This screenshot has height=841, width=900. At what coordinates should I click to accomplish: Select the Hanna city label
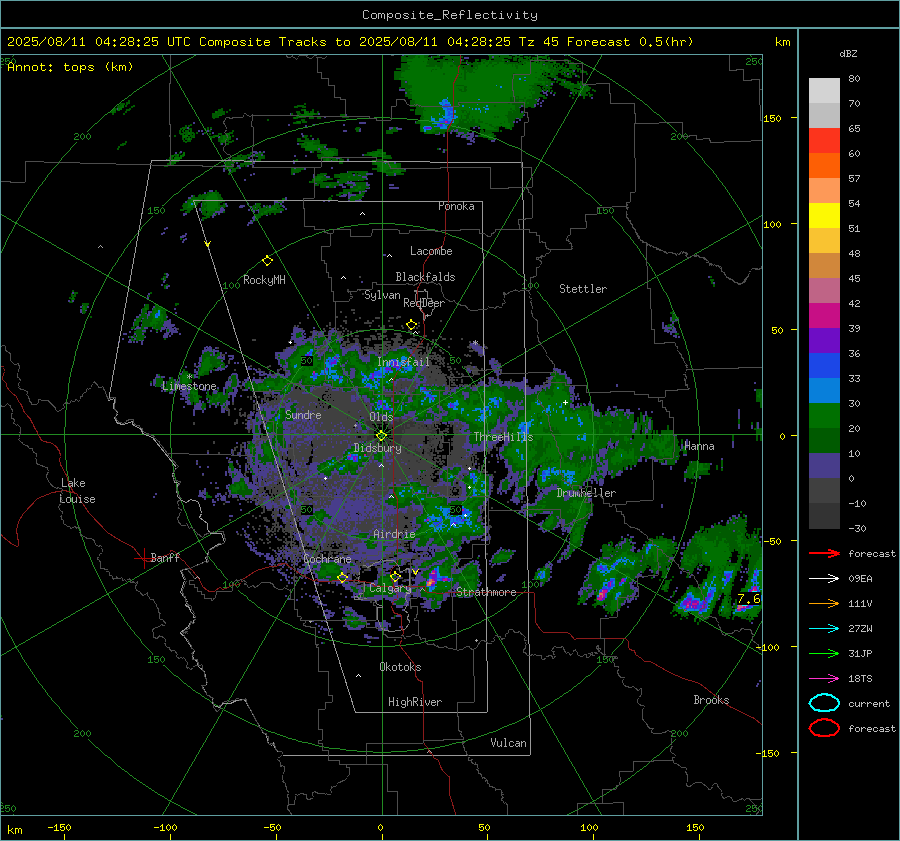[x=699, y=446]
